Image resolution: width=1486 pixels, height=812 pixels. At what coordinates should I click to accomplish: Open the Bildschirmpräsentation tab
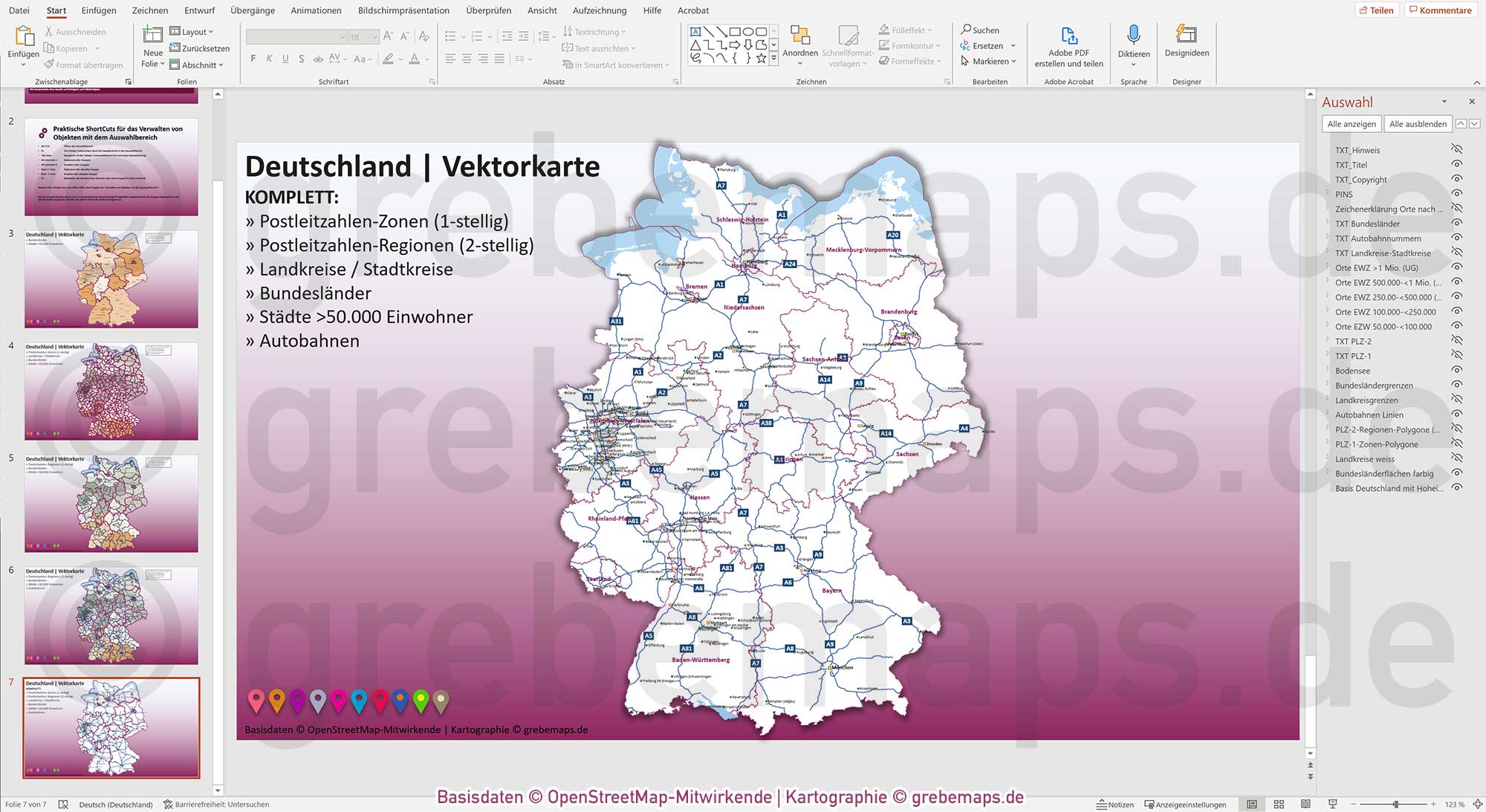[403, 10]
